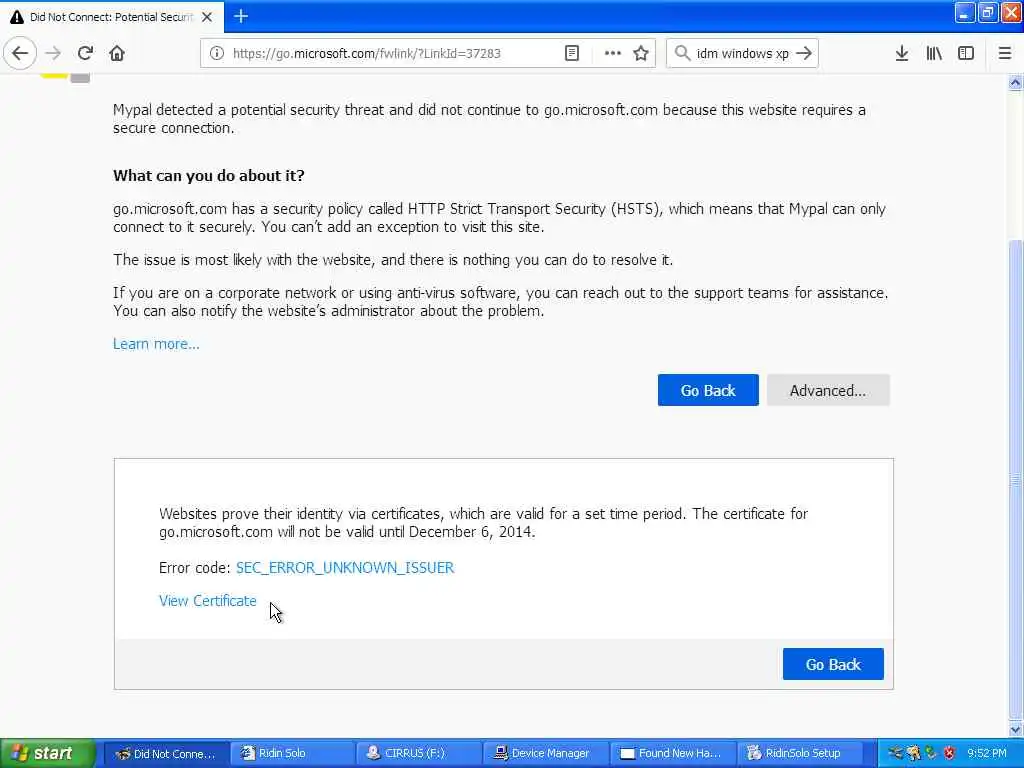The width and height of the screenshot is (1024, 768).
Task: Open the View Certificate link
Action: click(208, 600)
